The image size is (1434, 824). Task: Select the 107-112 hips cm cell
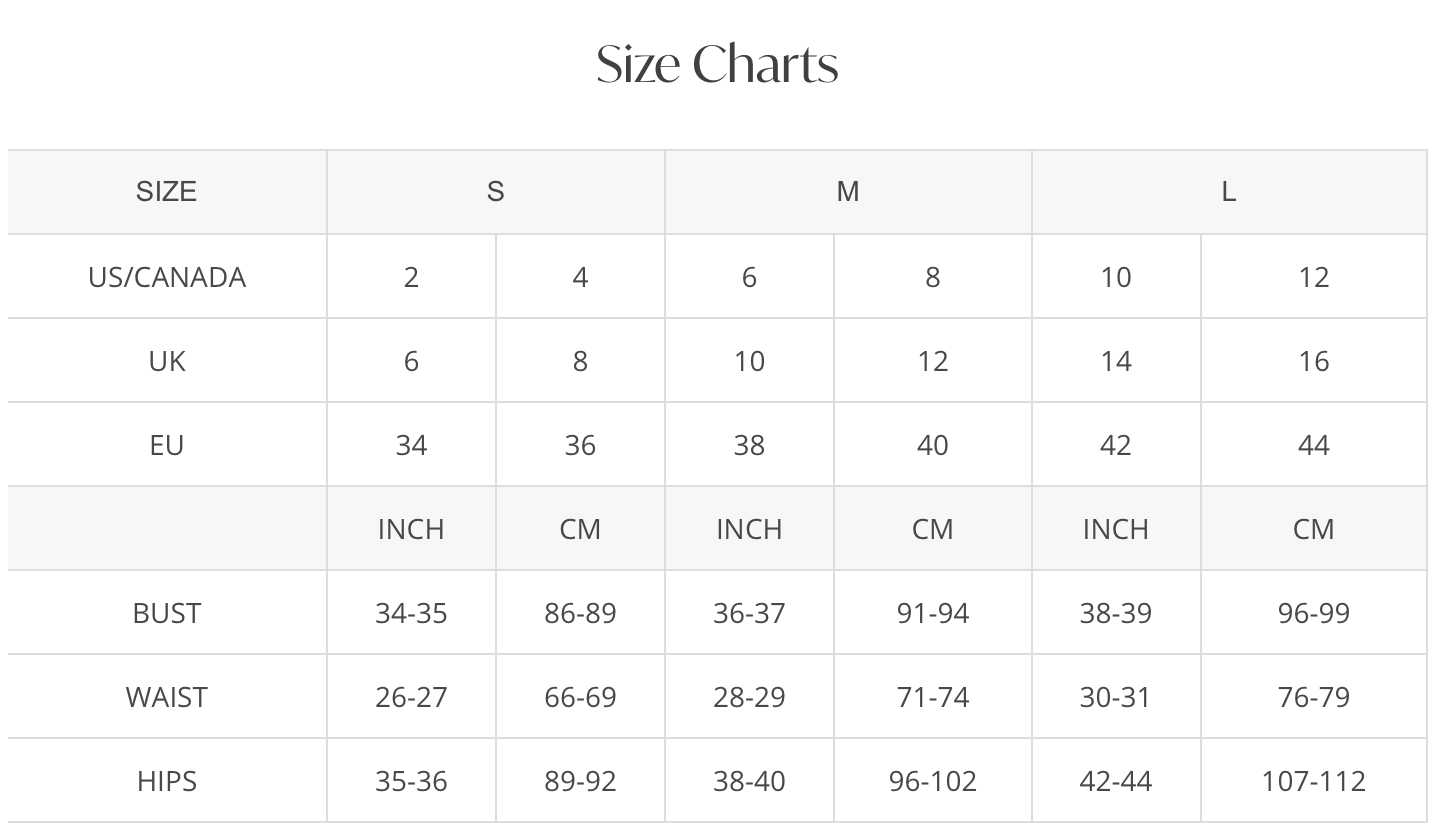(1313, 781)
